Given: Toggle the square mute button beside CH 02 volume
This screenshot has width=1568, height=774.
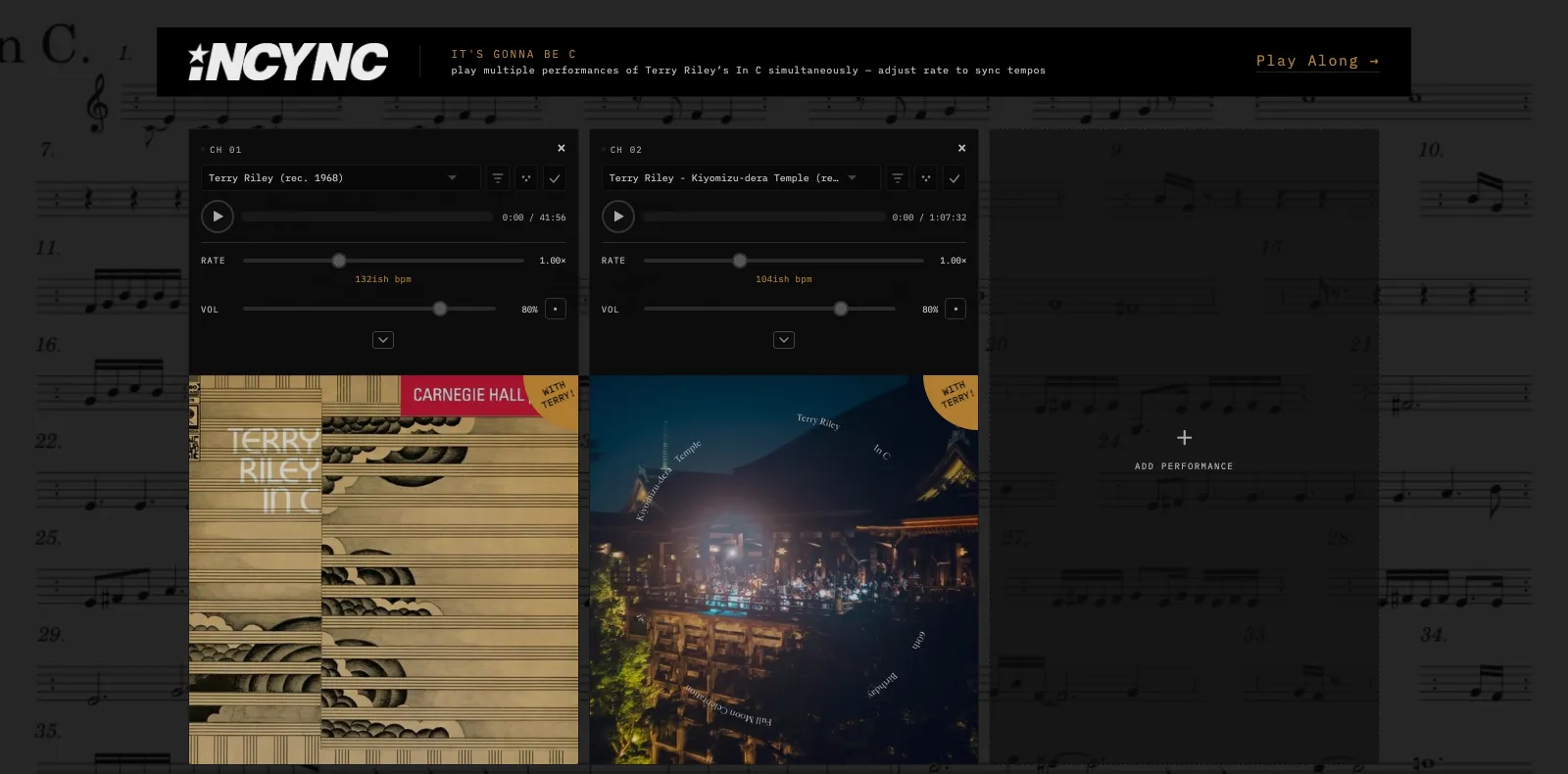Looking at the screenshot, I should click(x=955, y=309).
